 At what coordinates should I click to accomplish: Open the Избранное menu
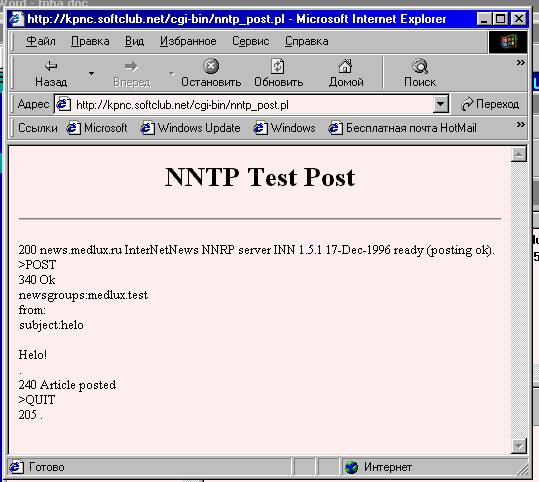pos(188,41)
